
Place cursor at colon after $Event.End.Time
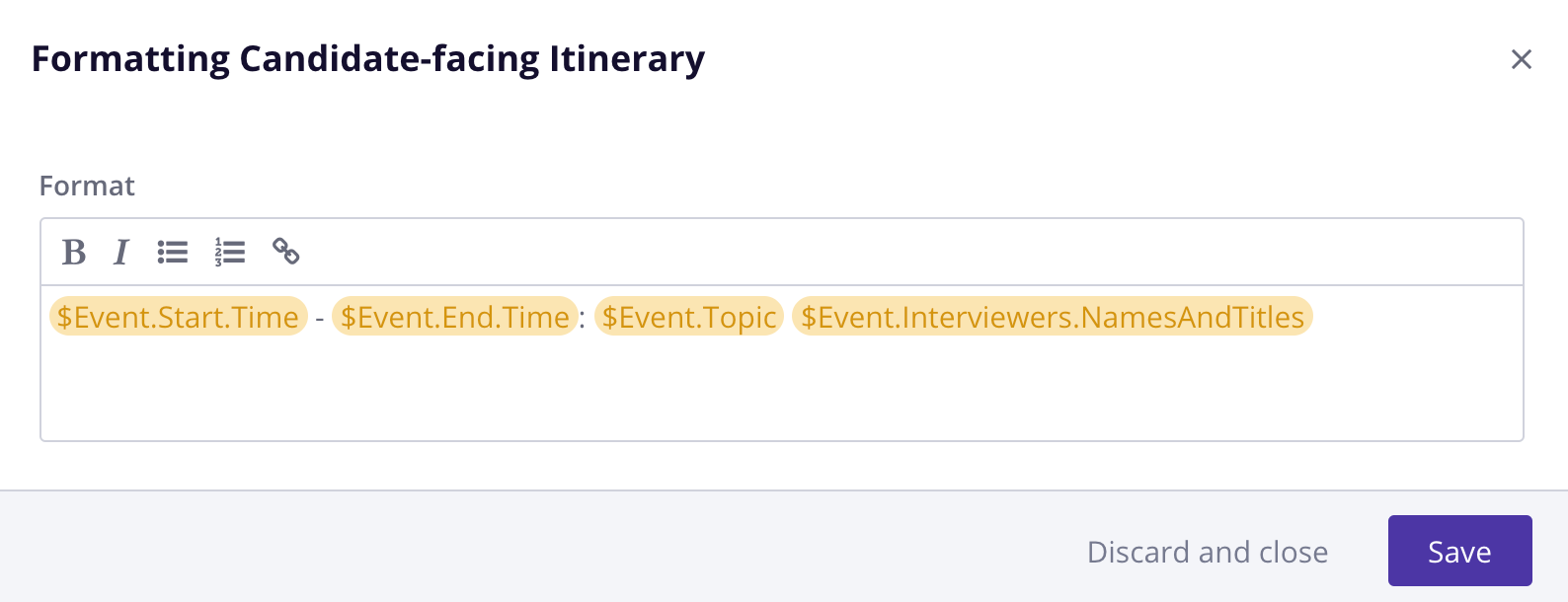tap(585, 318)
